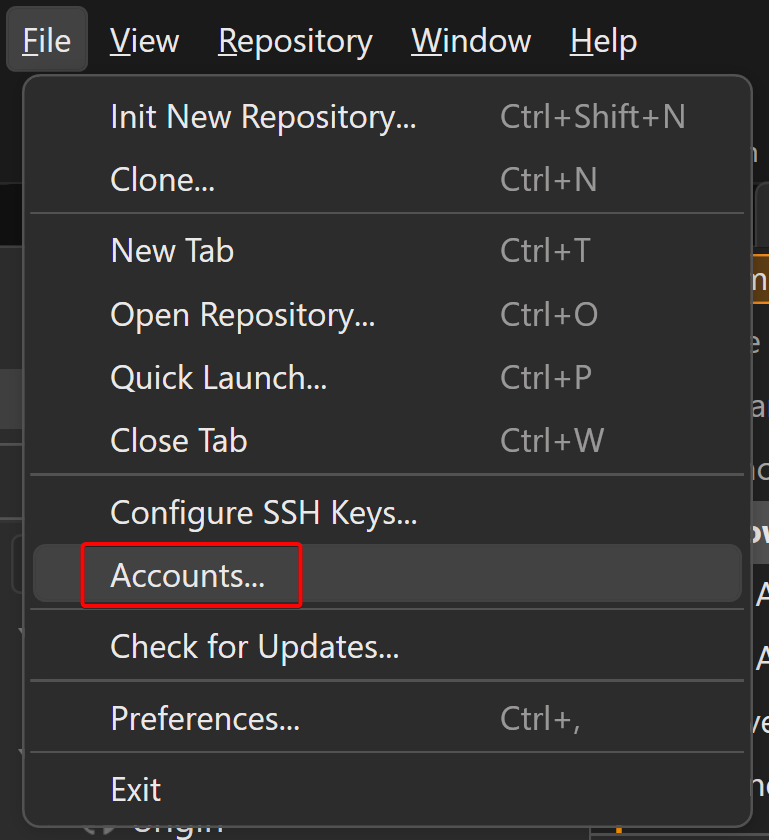Click the orange highlighted item on the right edge
The image size is (769, 840).
point(761,280)
